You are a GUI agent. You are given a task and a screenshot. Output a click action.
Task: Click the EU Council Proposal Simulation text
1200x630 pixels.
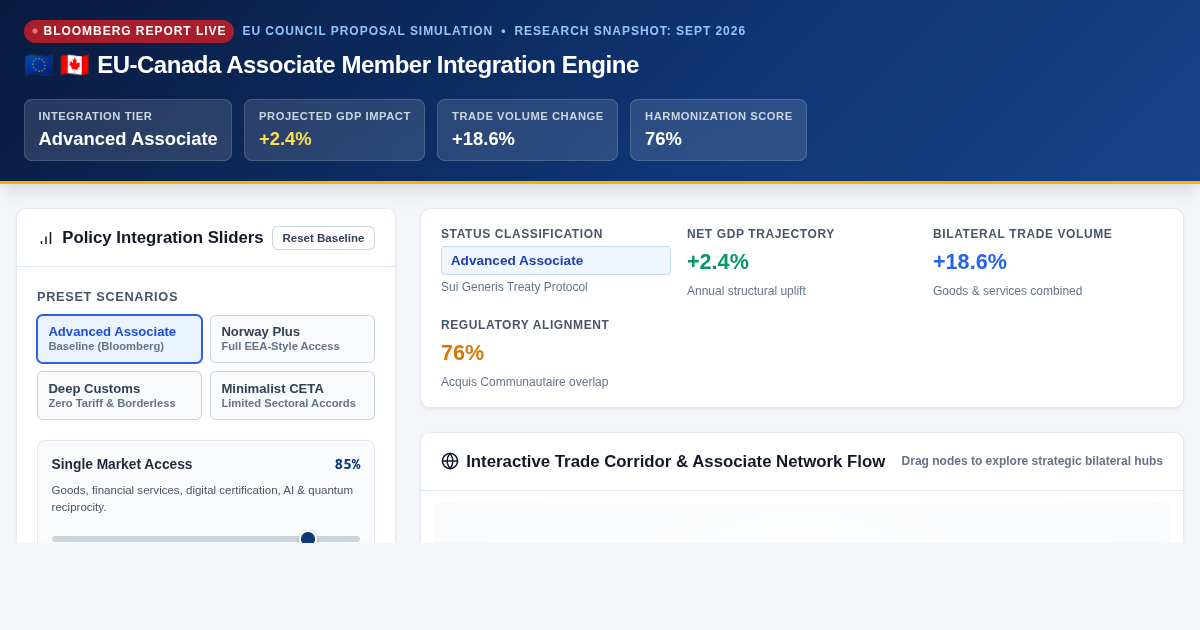click(x=367, y=31)
